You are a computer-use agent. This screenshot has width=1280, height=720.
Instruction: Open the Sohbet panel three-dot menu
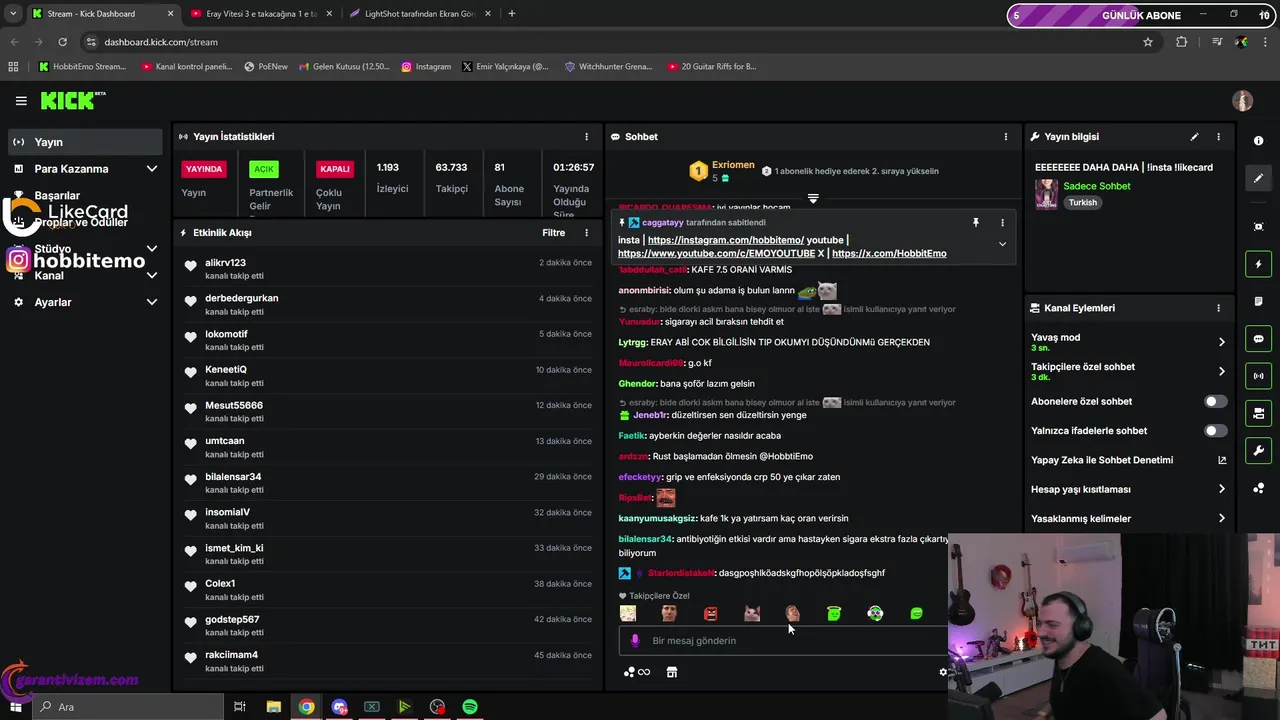(1006, 137)
